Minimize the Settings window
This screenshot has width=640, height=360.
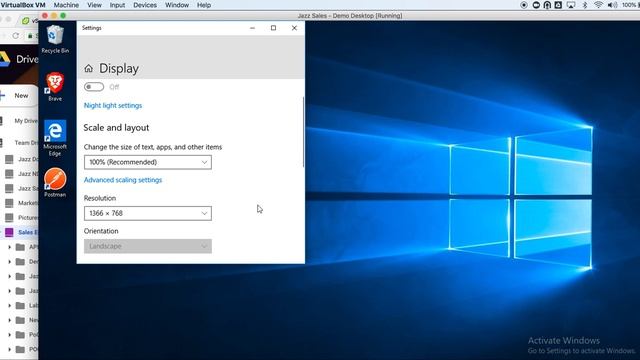coord(252,28)
